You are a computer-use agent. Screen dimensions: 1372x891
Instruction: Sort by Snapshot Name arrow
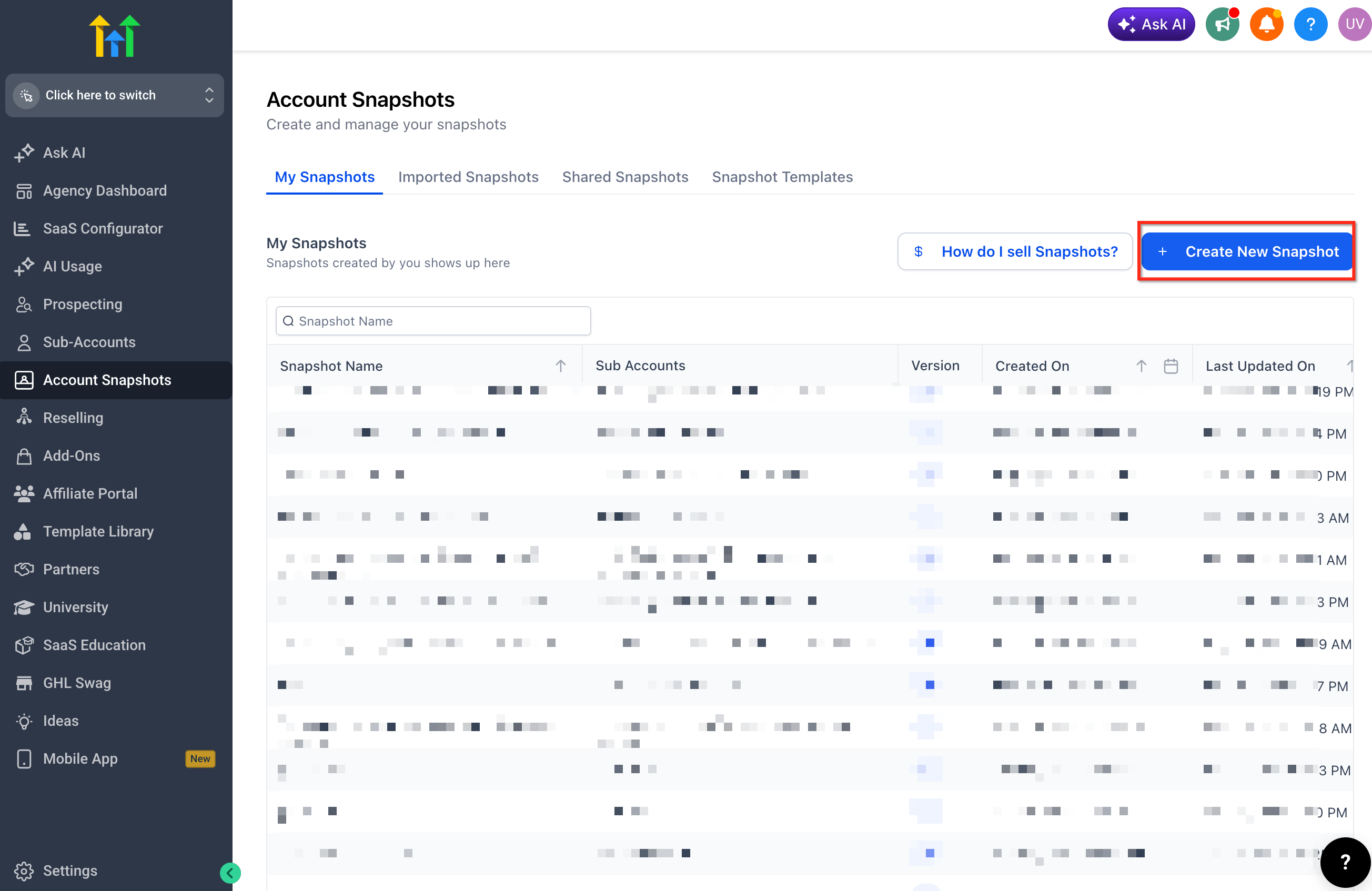[x=560, y=366]
